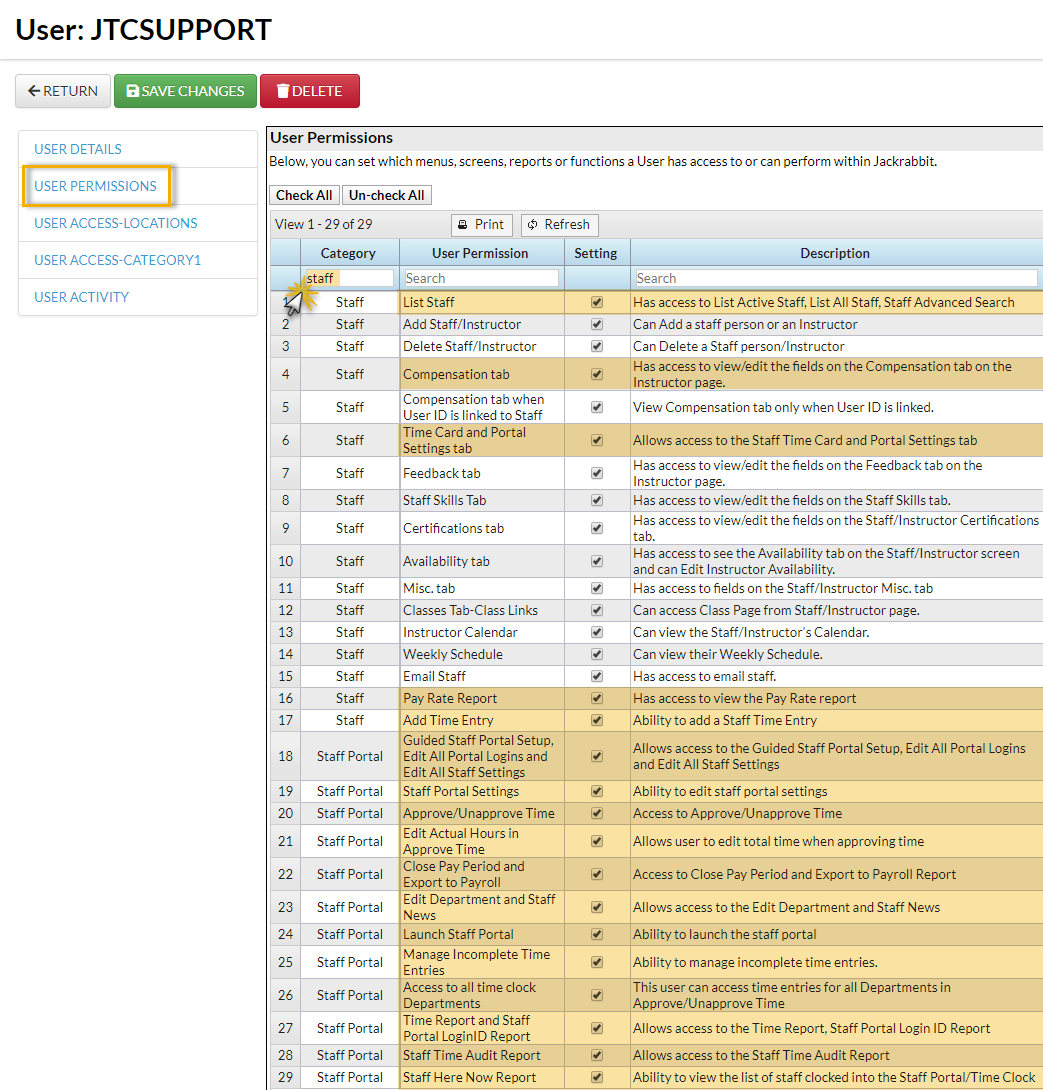The height and width of the screenshot is (1090, 1043).
Task: Click the Description search field
Action: click(836, 278)
